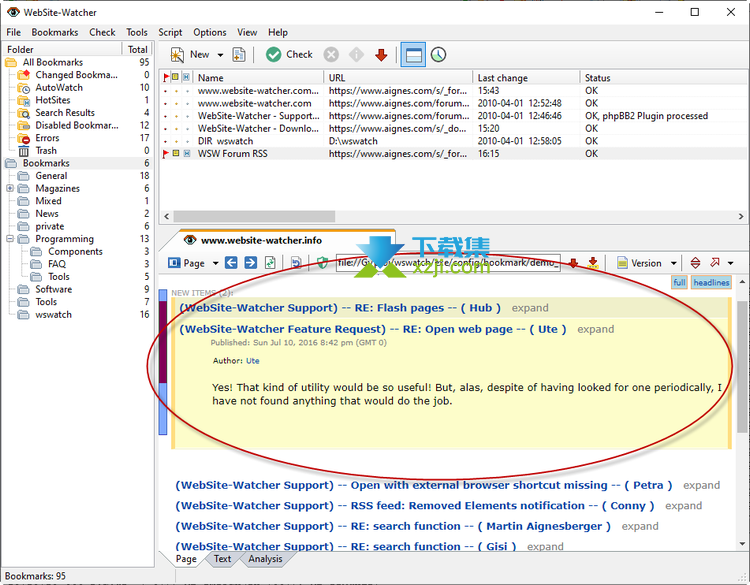The height and width of the screenshot is (585, 750).
Task: Open the Help menu
Action: (x=278, y=33)
